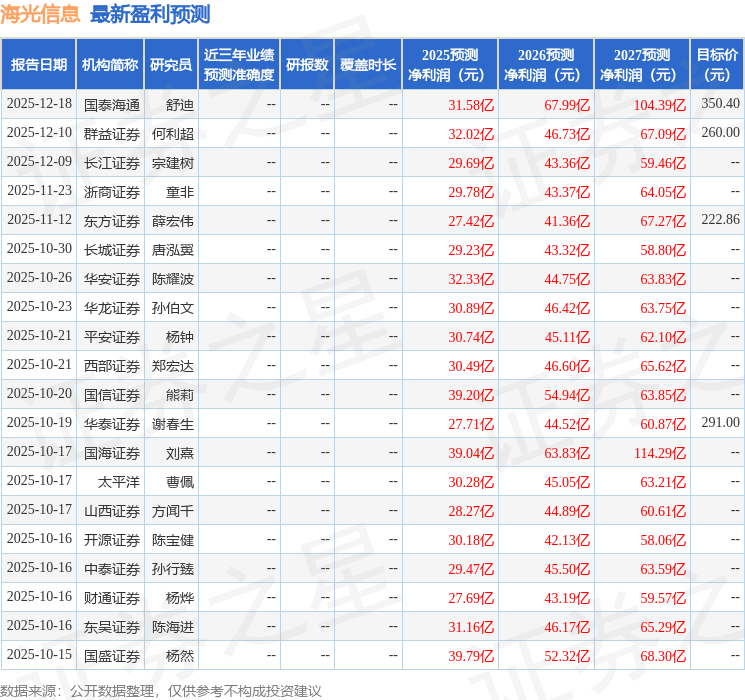
Task: Click the 数据来源 disclaimer footer text
Action: [x=161, y=690]
